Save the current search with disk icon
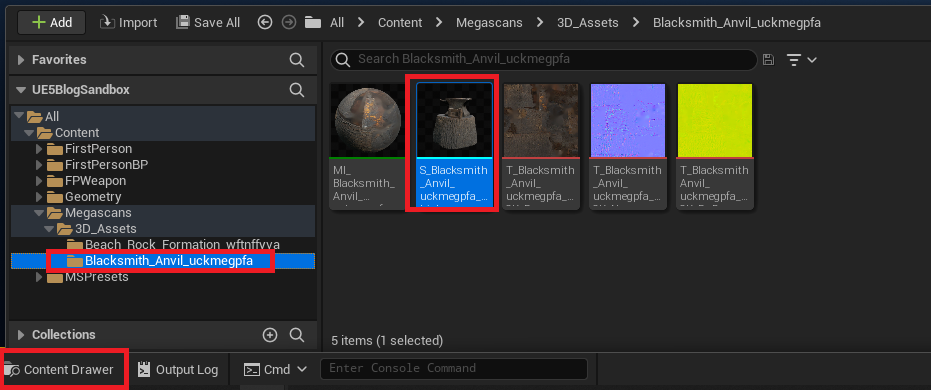931x390 pixels. coord(768,59)
